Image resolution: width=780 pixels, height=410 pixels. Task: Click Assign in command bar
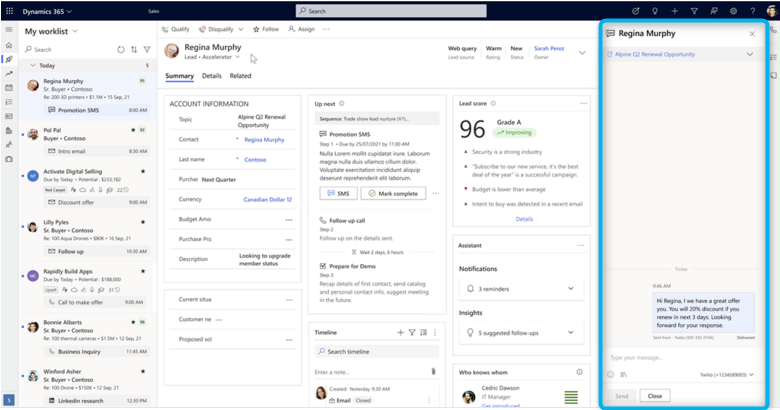[301, 29]
